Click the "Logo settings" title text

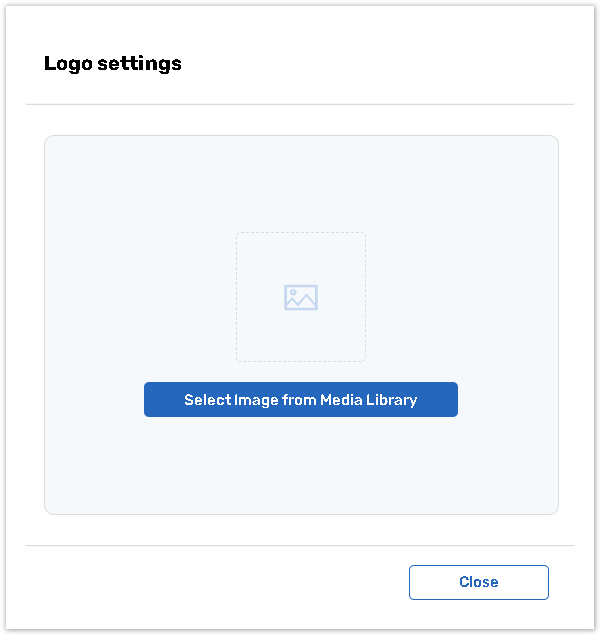click(x=113, y=64)
